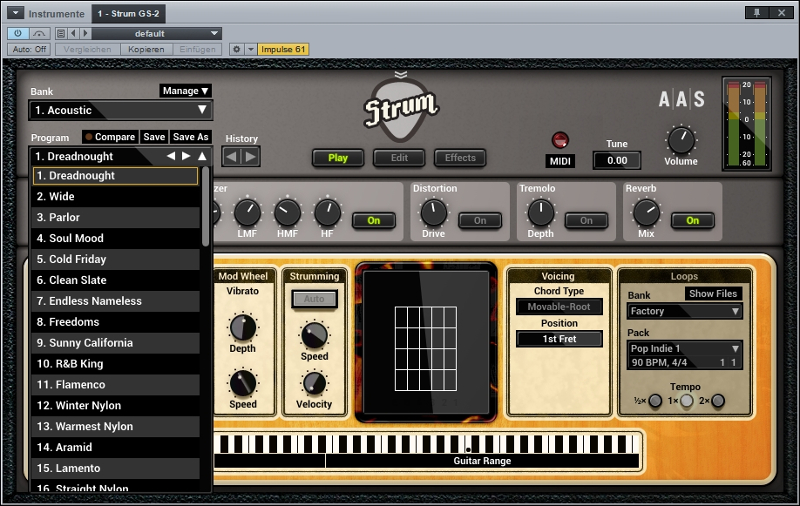Select the 2x tempo radio button
The width and height of the screenshot is (800, 506).
pyautogui.click(x=718, y=401)
